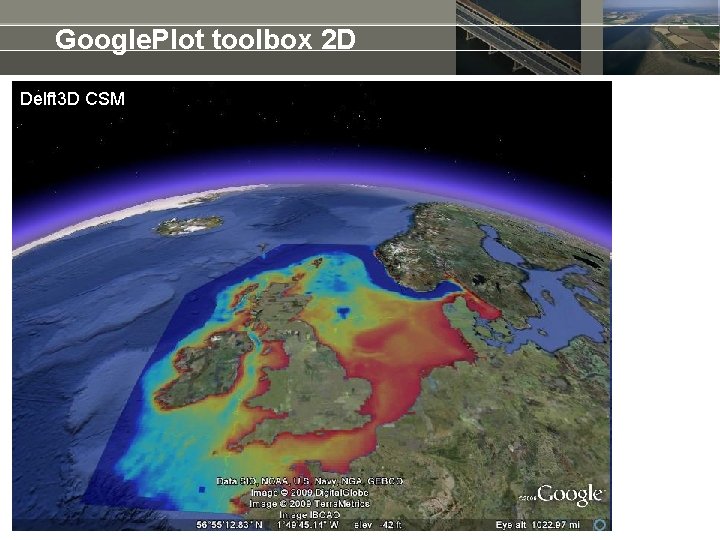The width and height of the screenshot is (720, 540).
Task: Click the 'Eye alt 1022.97 mi' readout
Action: 538,524
